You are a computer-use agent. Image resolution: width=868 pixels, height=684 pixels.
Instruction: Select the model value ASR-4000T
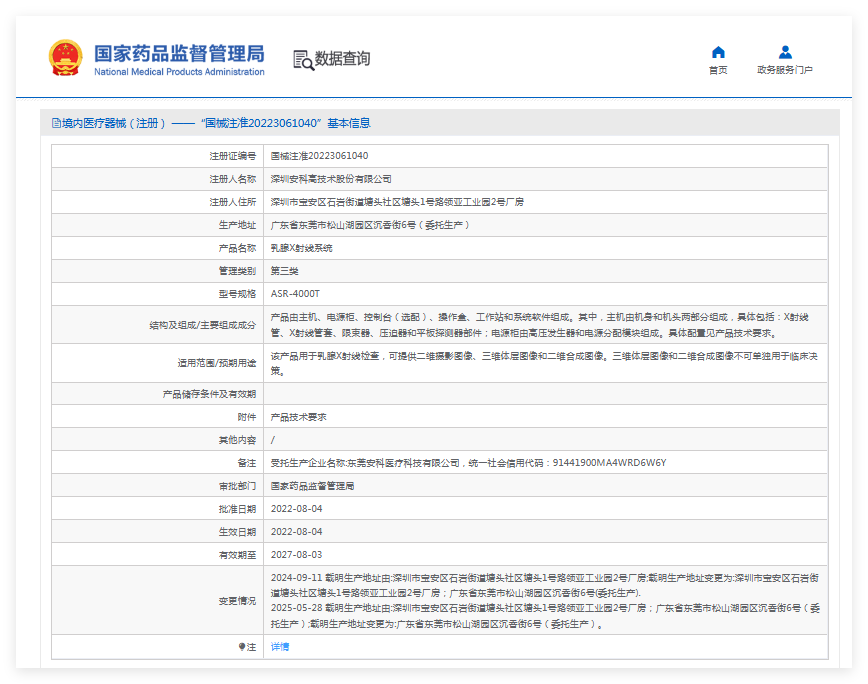pyautogui.click(x=295, y=294)
